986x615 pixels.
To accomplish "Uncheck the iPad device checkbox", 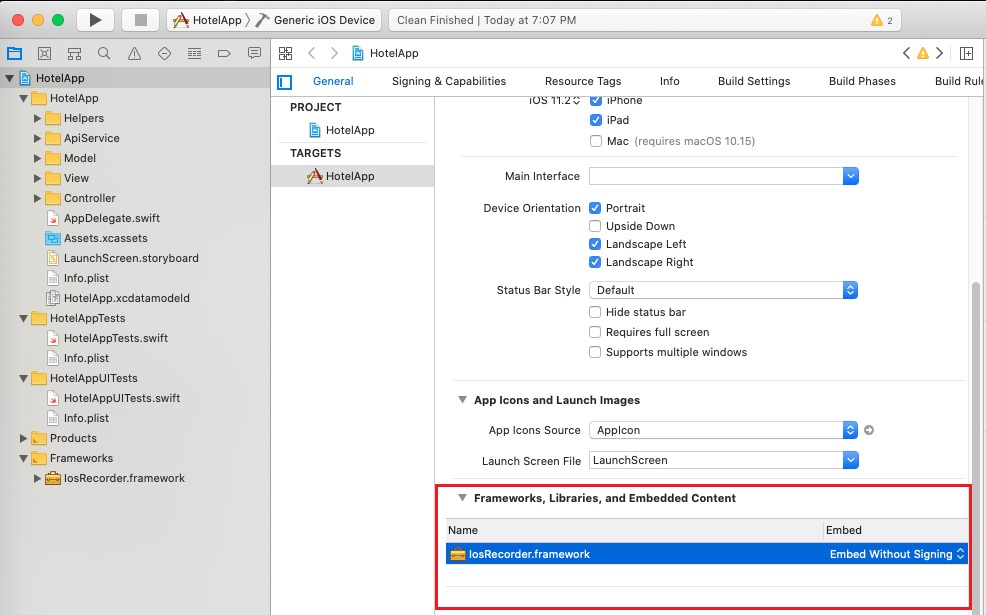I will point(595,120).
